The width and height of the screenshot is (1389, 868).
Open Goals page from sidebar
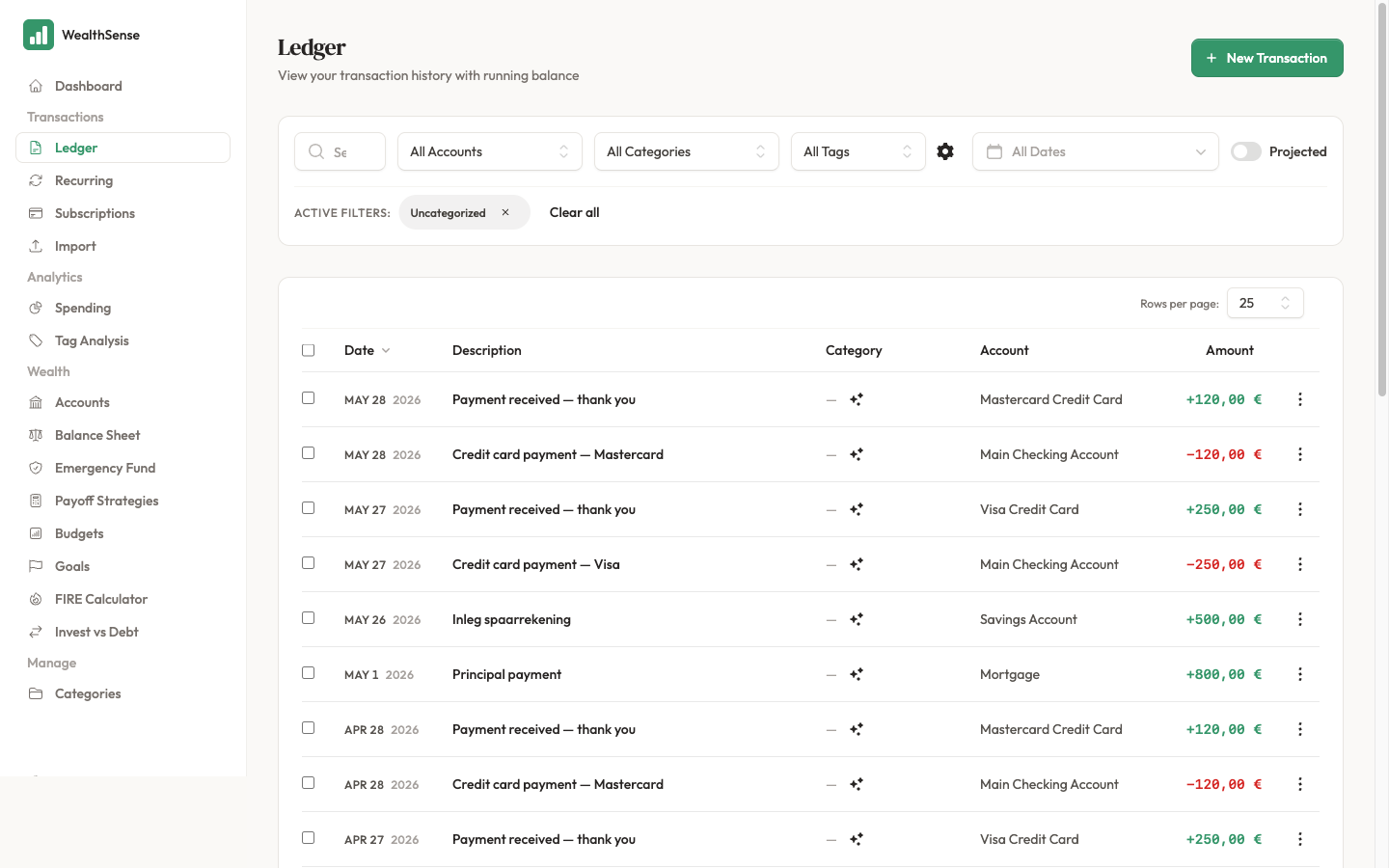click(x=123, y=566)
